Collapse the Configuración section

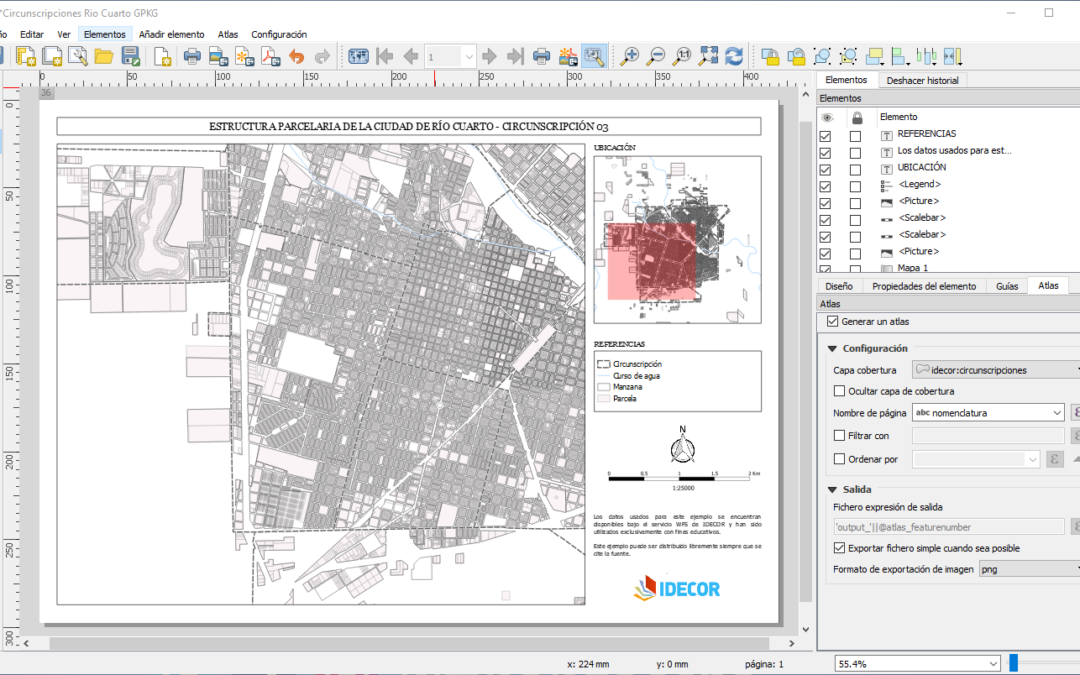[832, 349]
